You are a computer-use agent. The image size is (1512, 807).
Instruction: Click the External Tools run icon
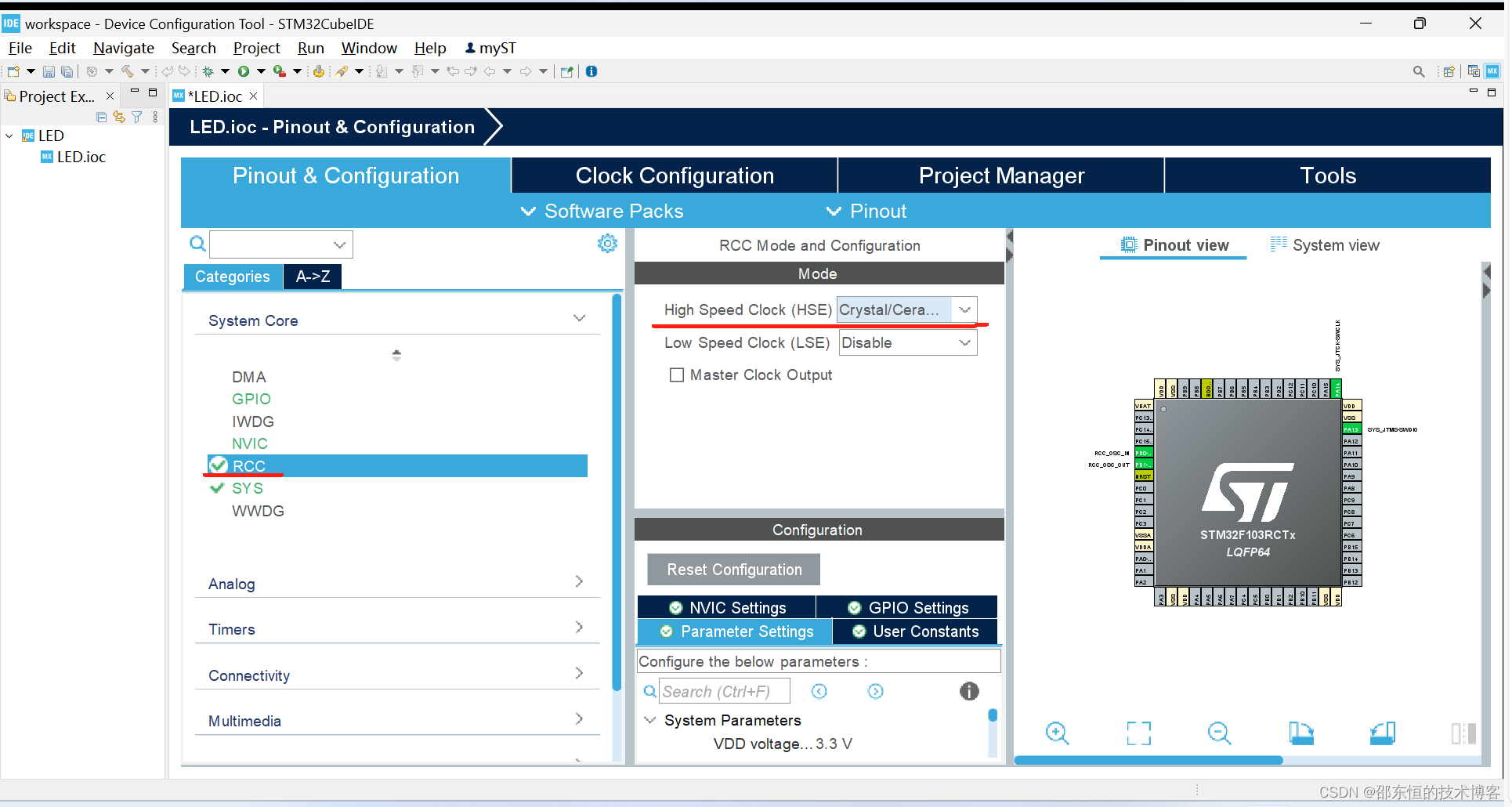(x=279, y=71)
